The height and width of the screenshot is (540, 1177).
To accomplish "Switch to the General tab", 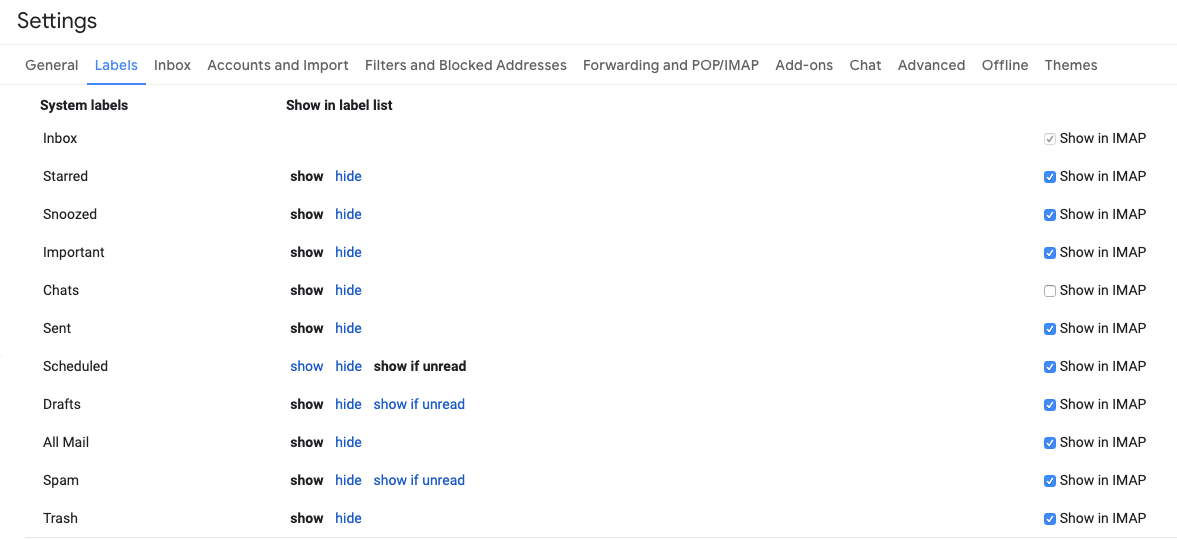I will (51, 65).
